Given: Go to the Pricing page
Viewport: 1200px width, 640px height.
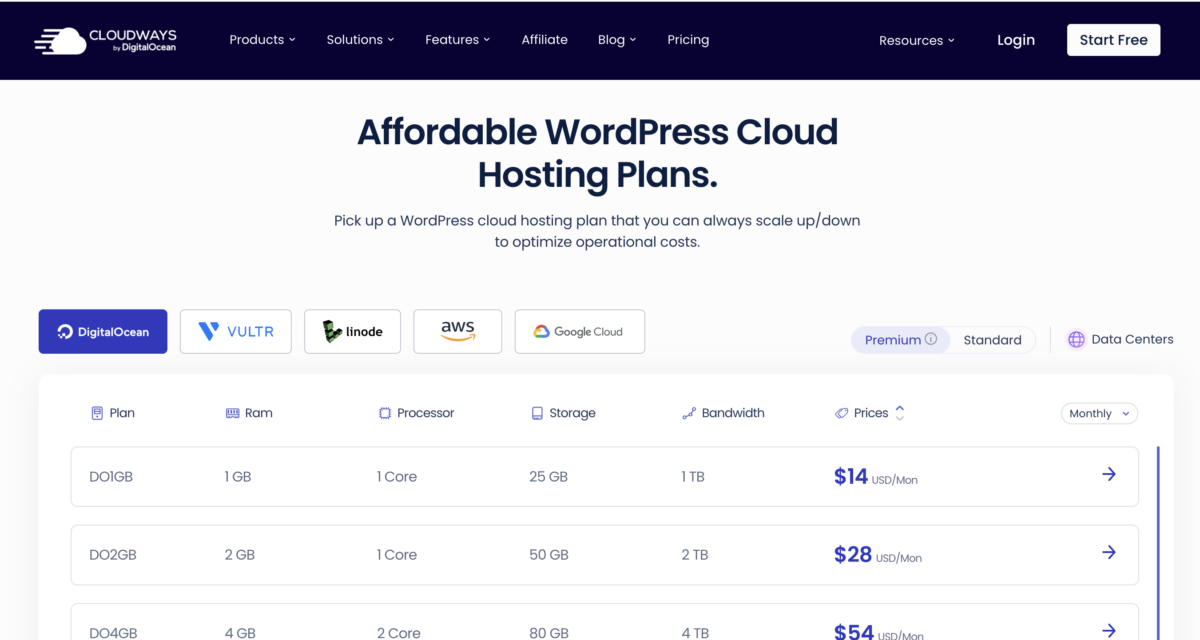Looking at the screenshot, I should [688, 40].
